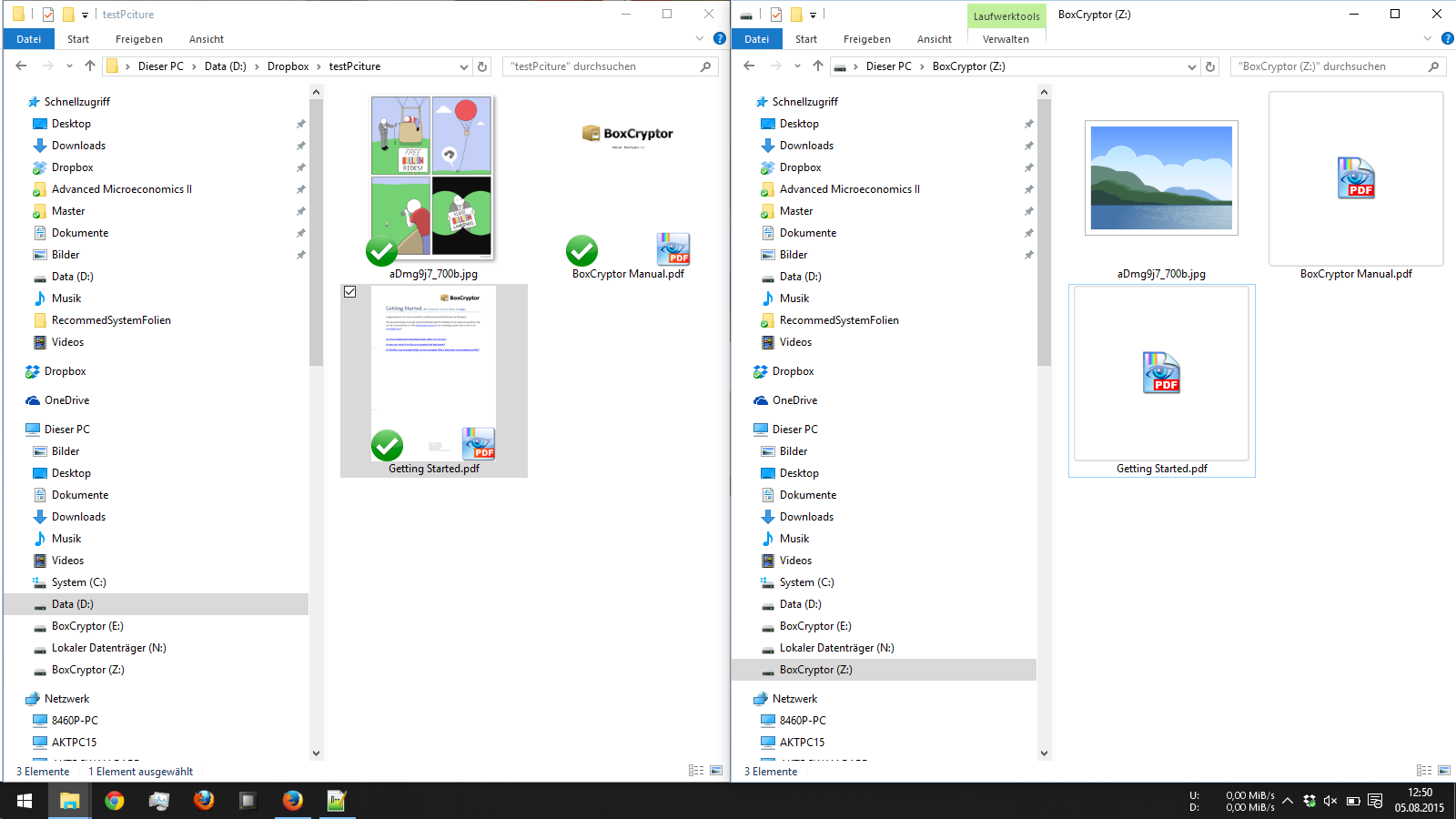Open the Freigeben tab in BoxCryptor (Z:) window

(867, 39)
